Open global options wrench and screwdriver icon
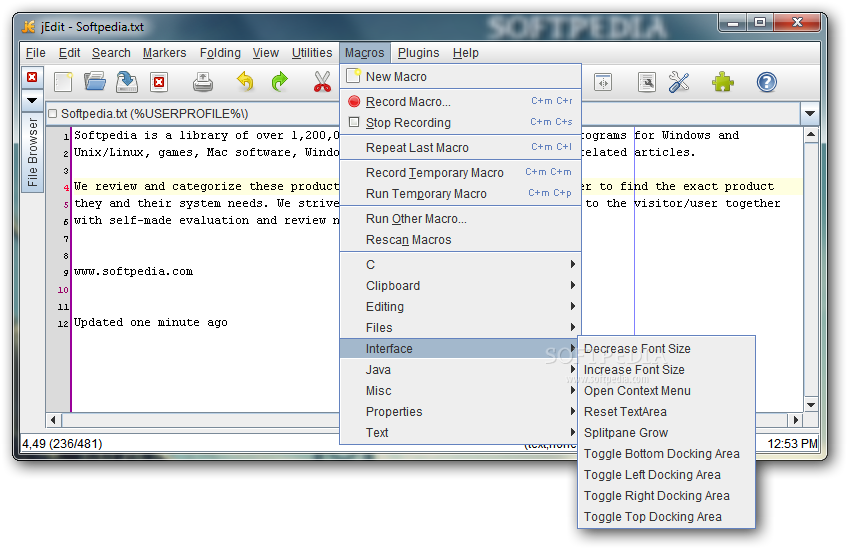Viewport: 848px width, 549px height. (679, 82)
